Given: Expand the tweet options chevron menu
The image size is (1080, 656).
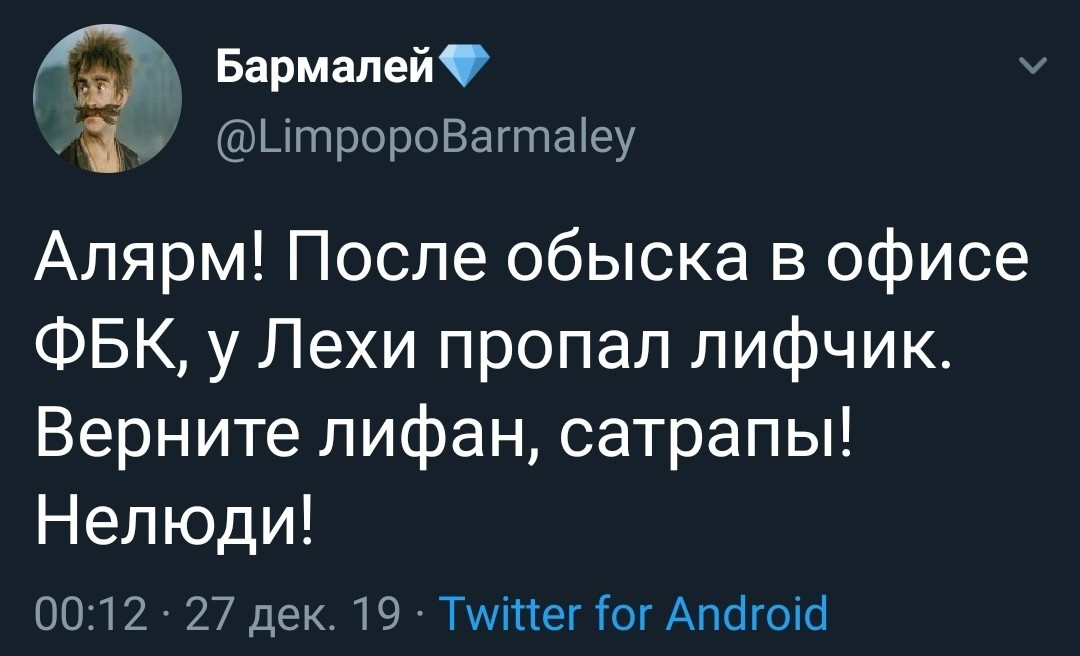Looking at the screenshot, I should [x=1034, y=68].
